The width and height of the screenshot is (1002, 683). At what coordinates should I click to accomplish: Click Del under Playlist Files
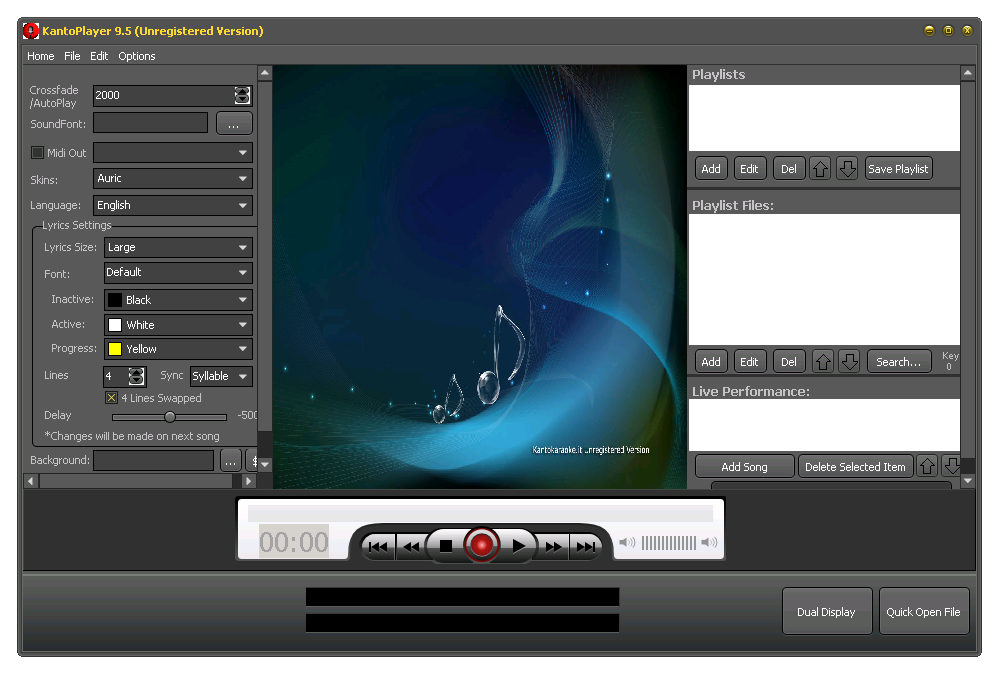coord(789,362)
